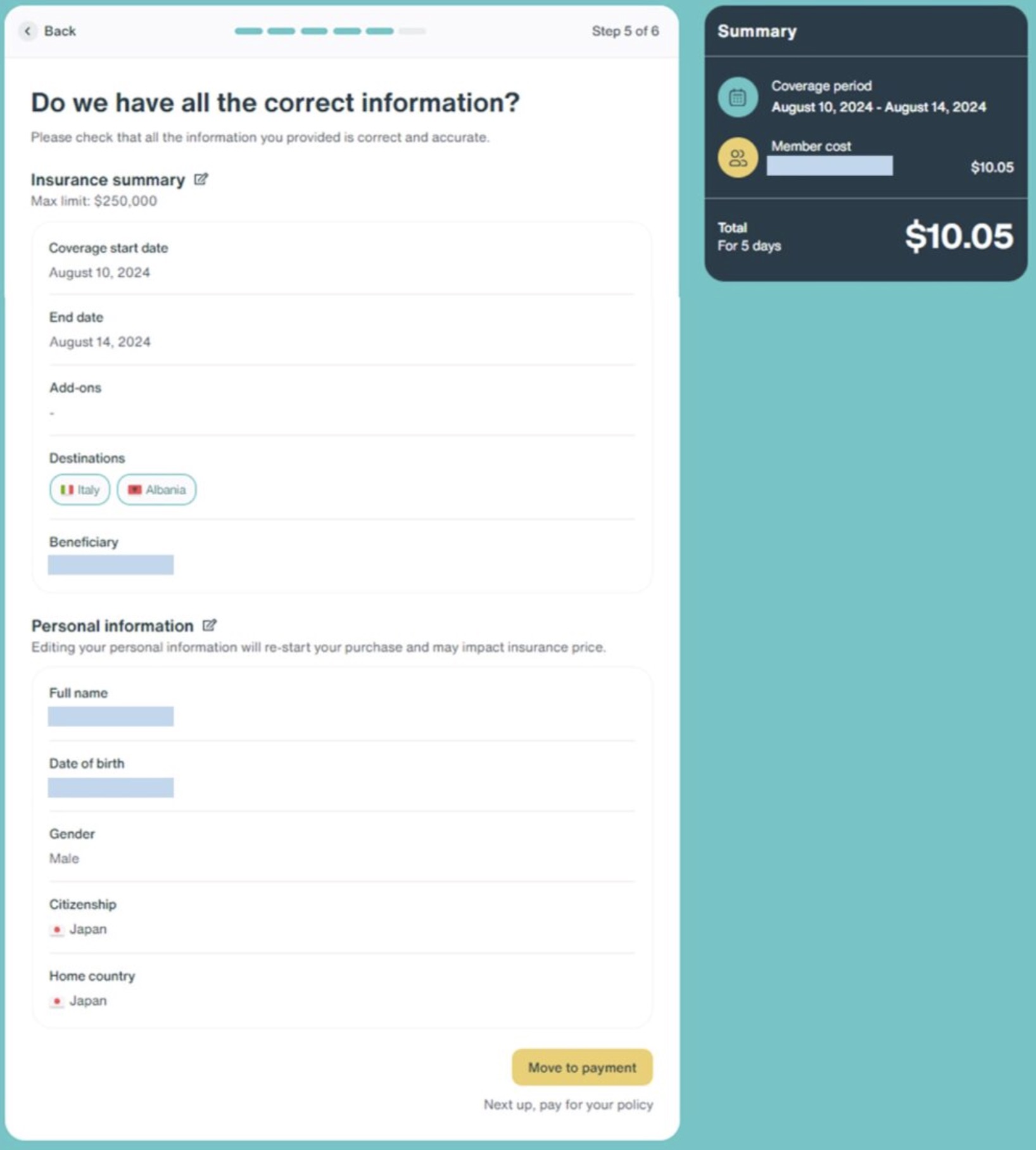
Task: Click the Italy flag icon
Action: 66,490
